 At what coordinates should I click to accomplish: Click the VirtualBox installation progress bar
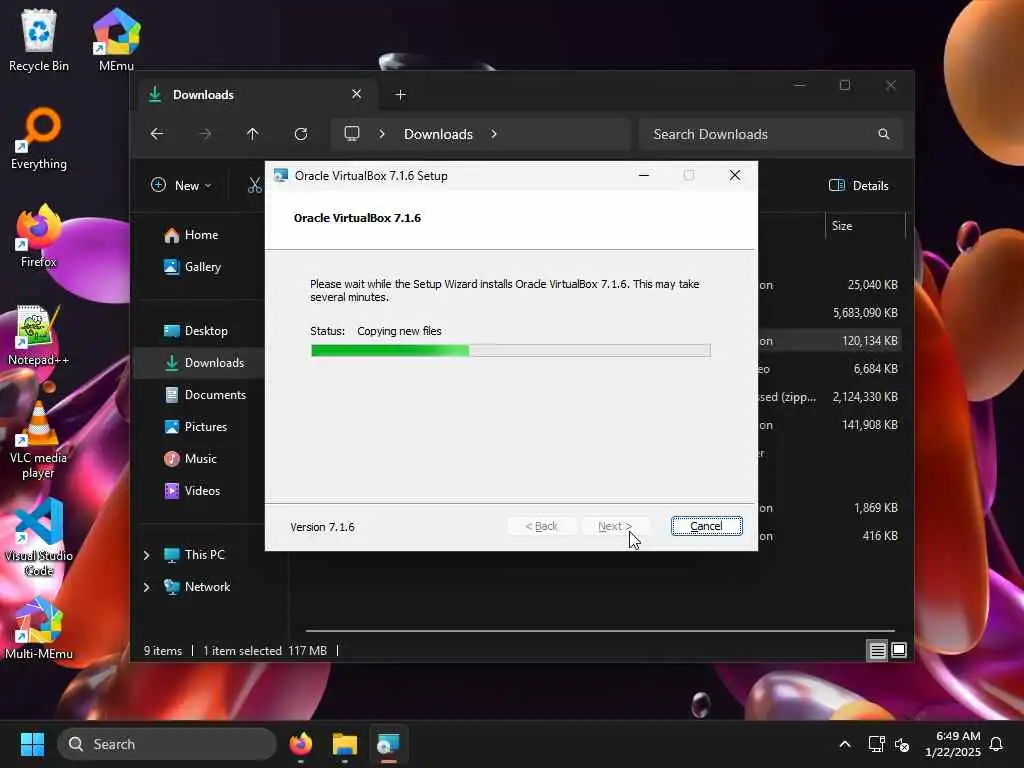(x=511, y=351)
